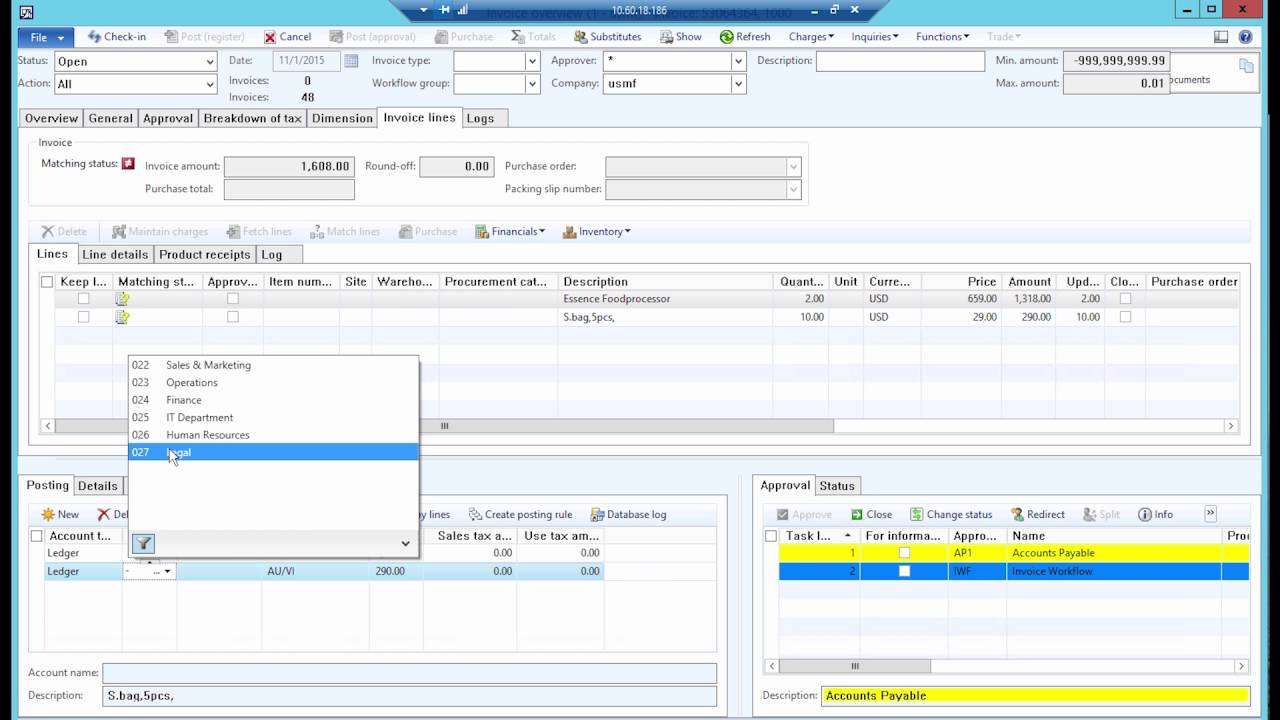The width and height of the screenshot is (1280, 720).
Task: Click Redirect in the Approval pane
Action: point(1038,515)
